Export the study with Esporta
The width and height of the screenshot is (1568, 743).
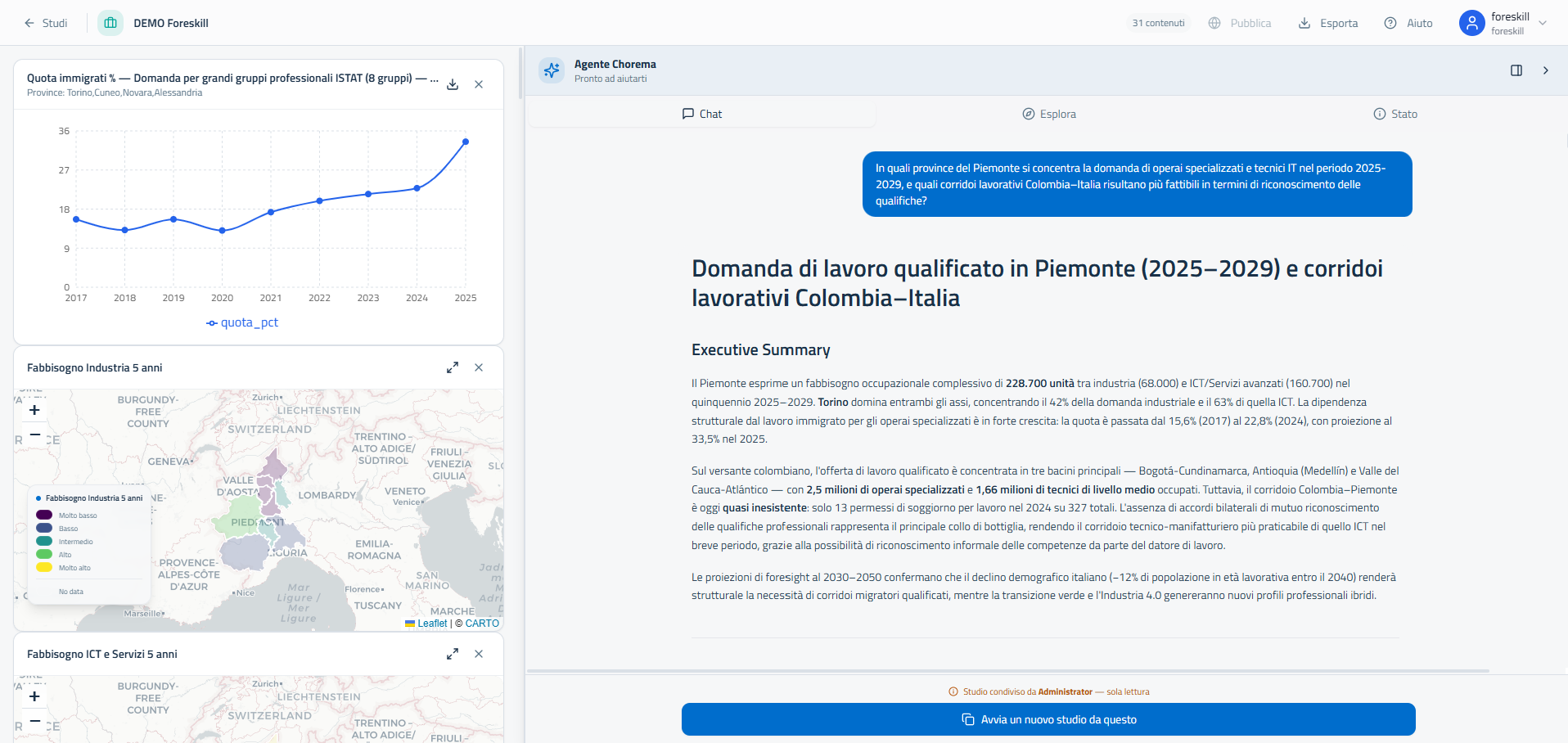(1328, 23)
